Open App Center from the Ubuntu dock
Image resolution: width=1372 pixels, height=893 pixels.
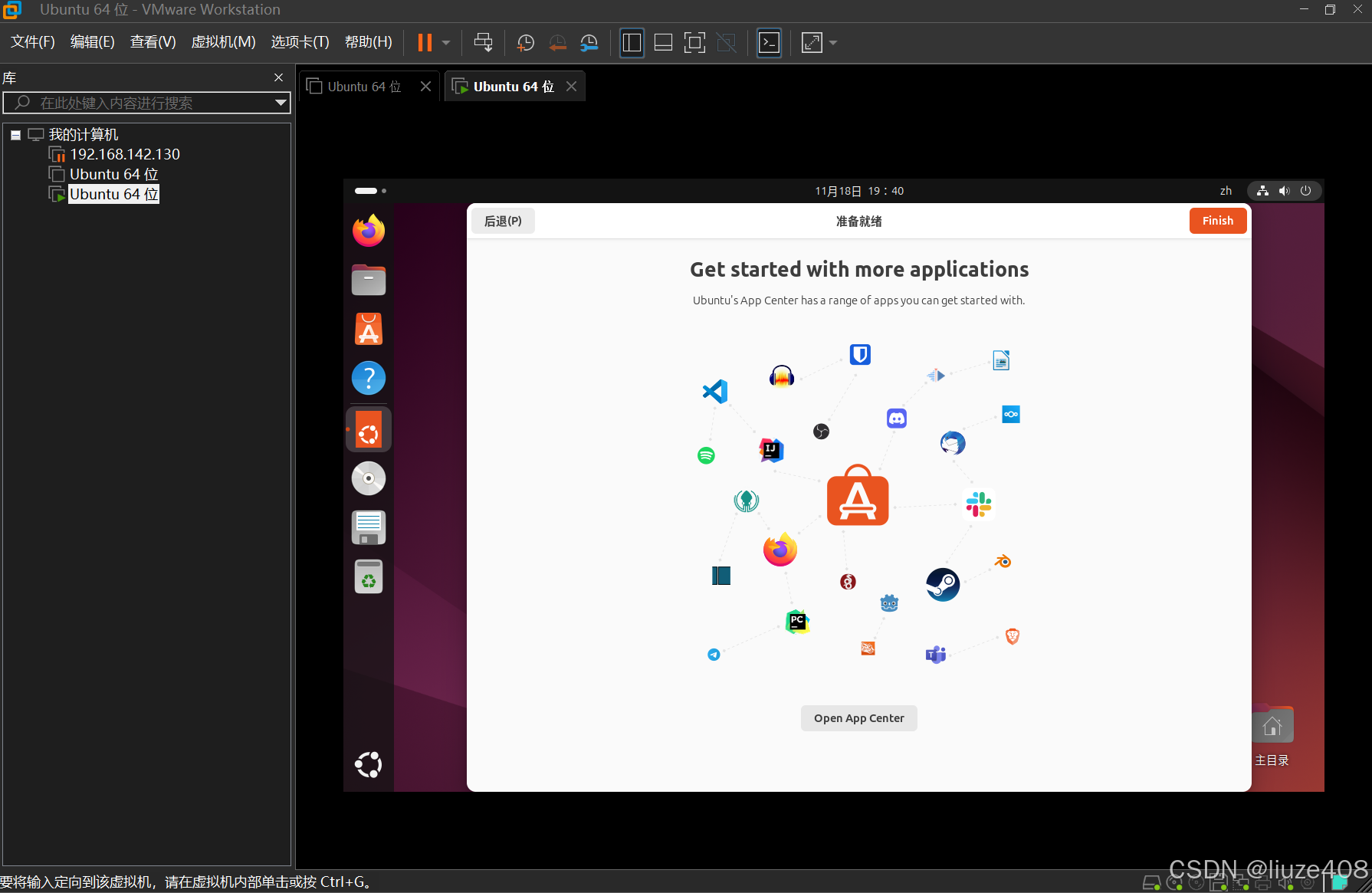click(x=369, y=329)
